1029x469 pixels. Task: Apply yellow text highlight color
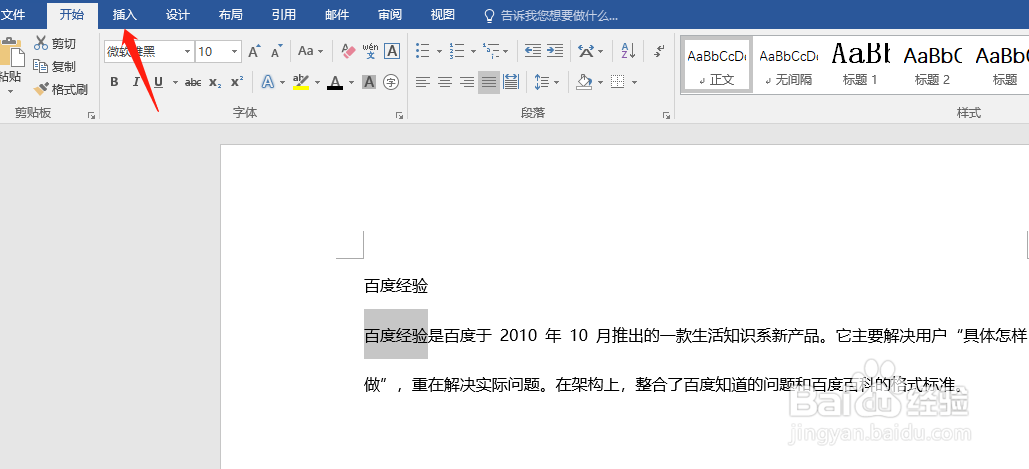[x=301, y=82]
